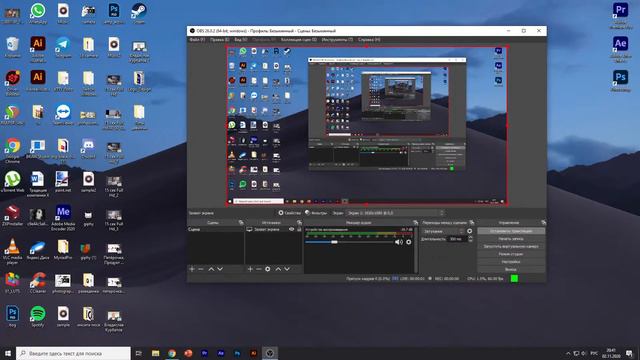Click the audio mixer scrollbar
This screenshot has height=360, width=640.
[x=416, y=250]
